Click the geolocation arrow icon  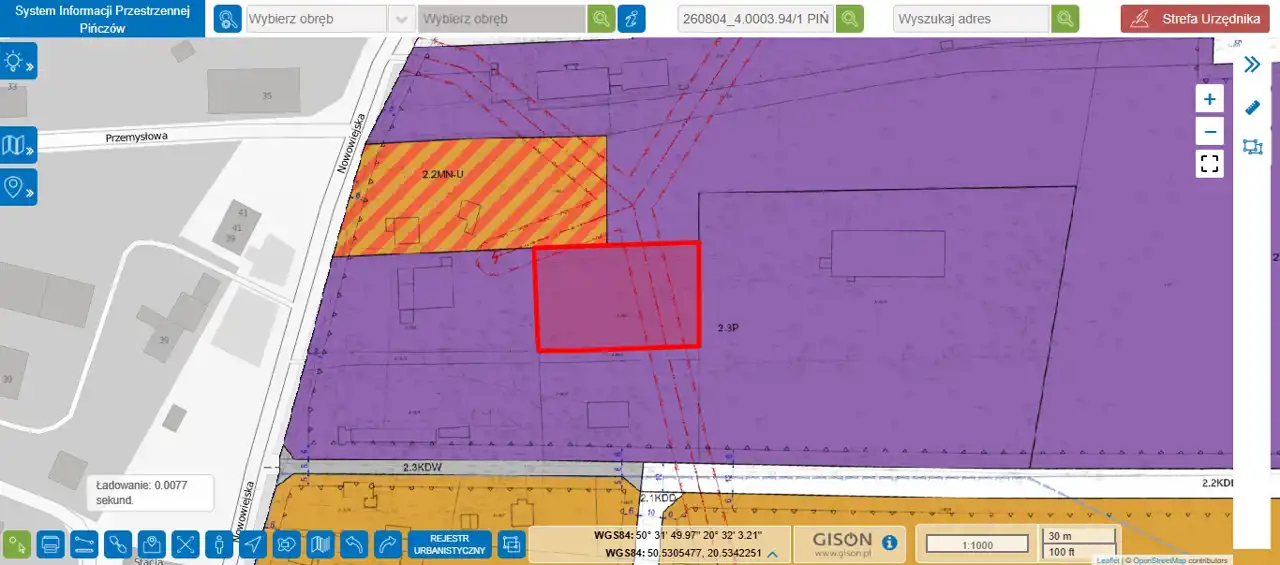[253, 545]
